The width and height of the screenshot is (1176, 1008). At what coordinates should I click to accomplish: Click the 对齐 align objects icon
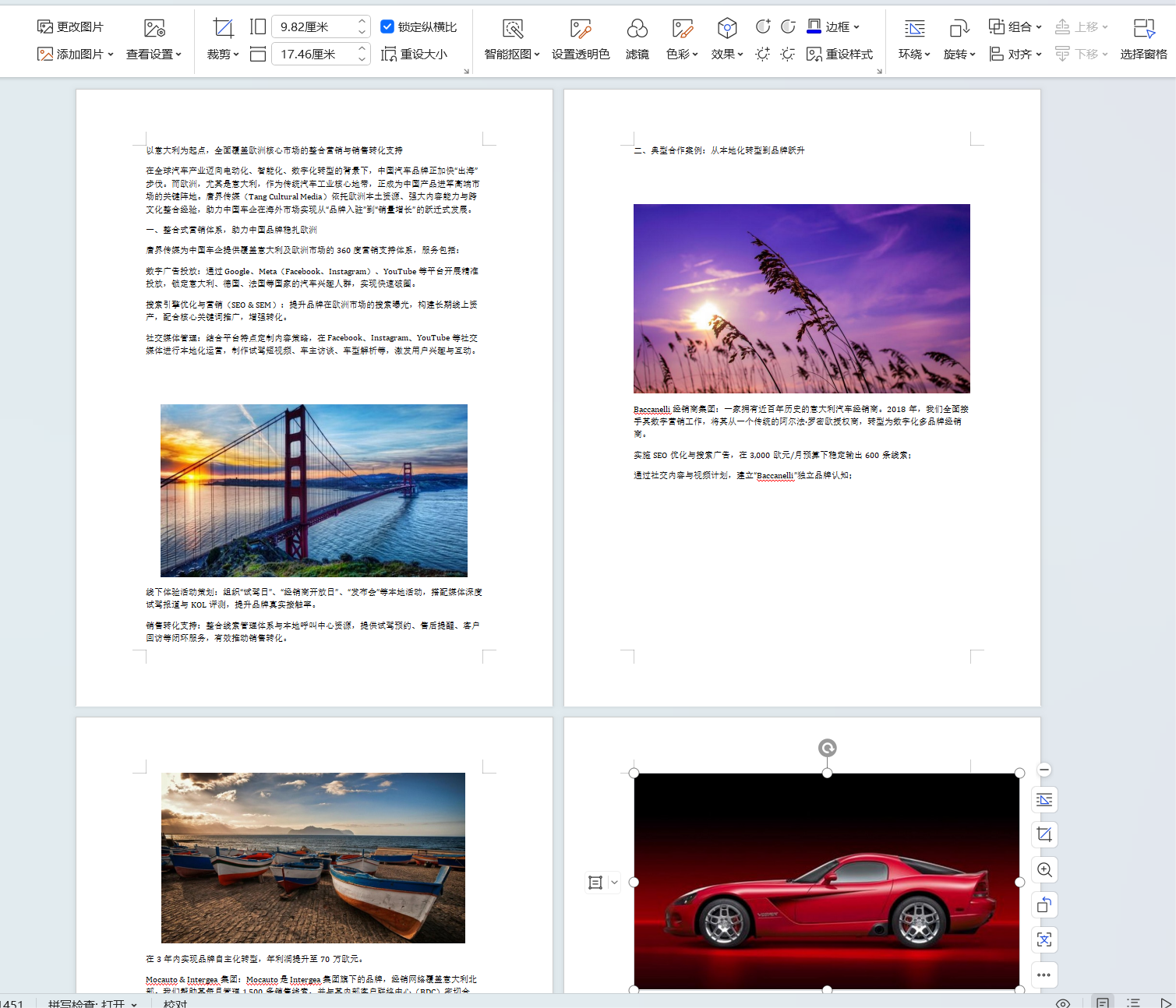pyautogui.click(x=996, y=54)
